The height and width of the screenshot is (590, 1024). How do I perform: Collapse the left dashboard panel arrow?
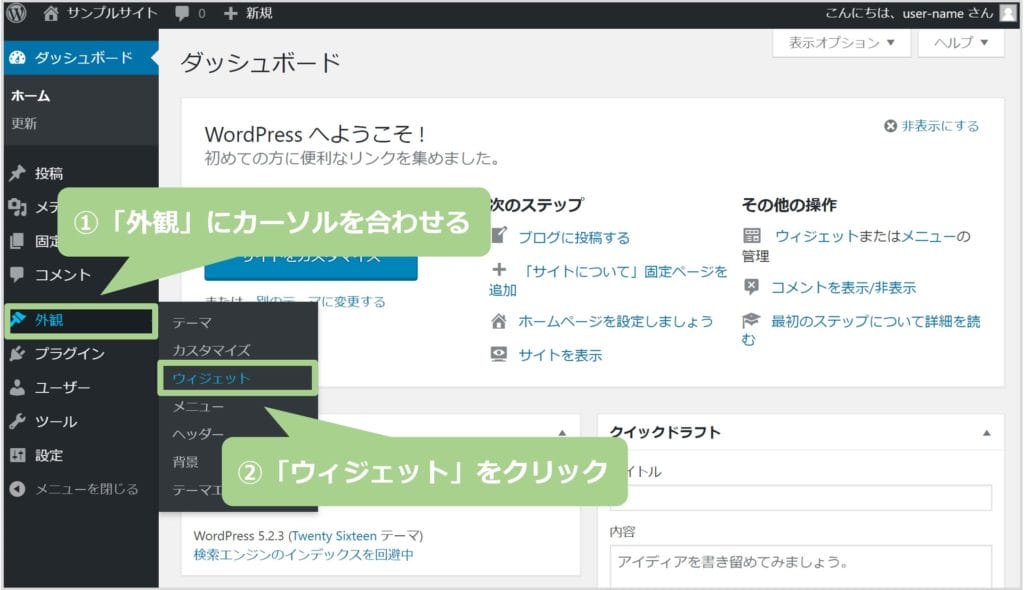tap(562, 433)
